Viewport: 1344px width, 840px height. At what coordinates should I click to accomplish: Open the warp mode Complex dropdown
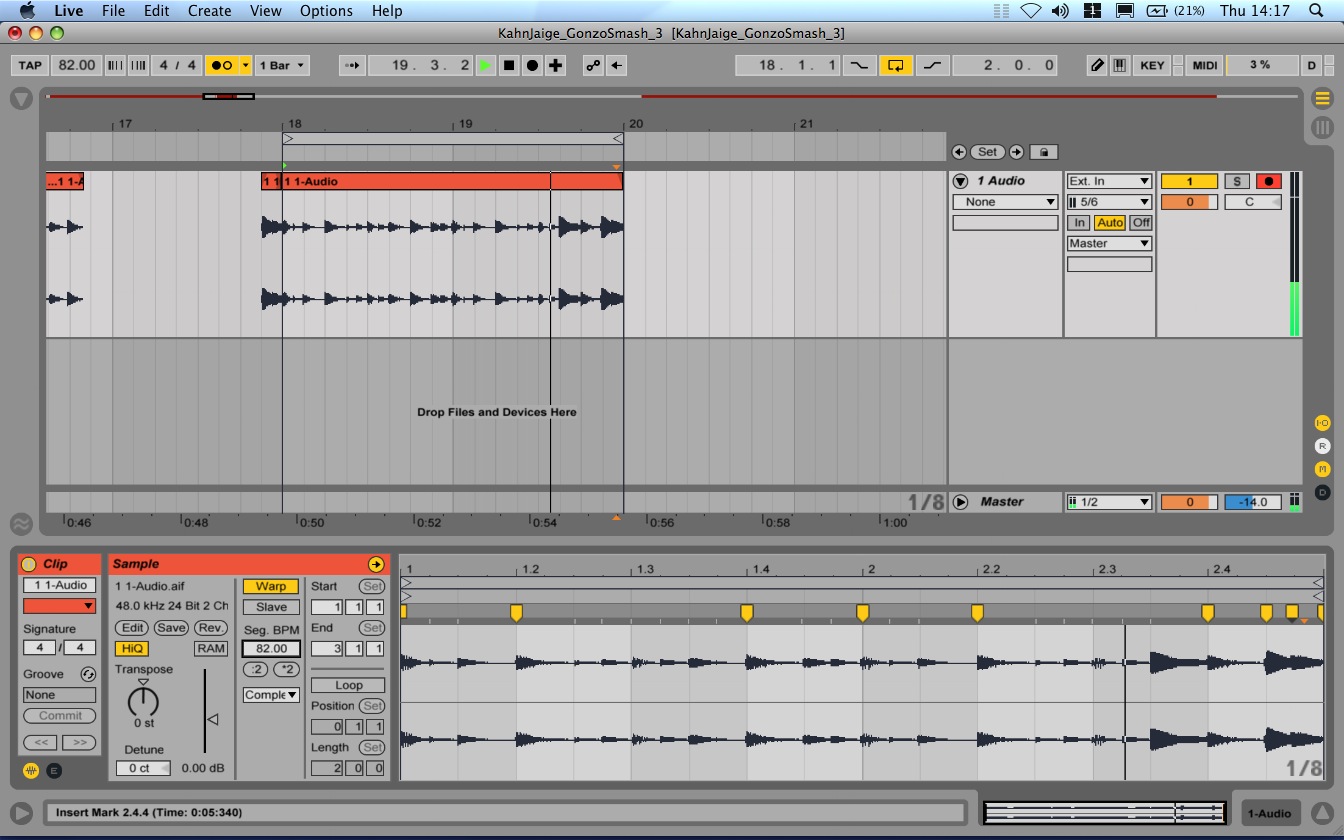(271, 695)
